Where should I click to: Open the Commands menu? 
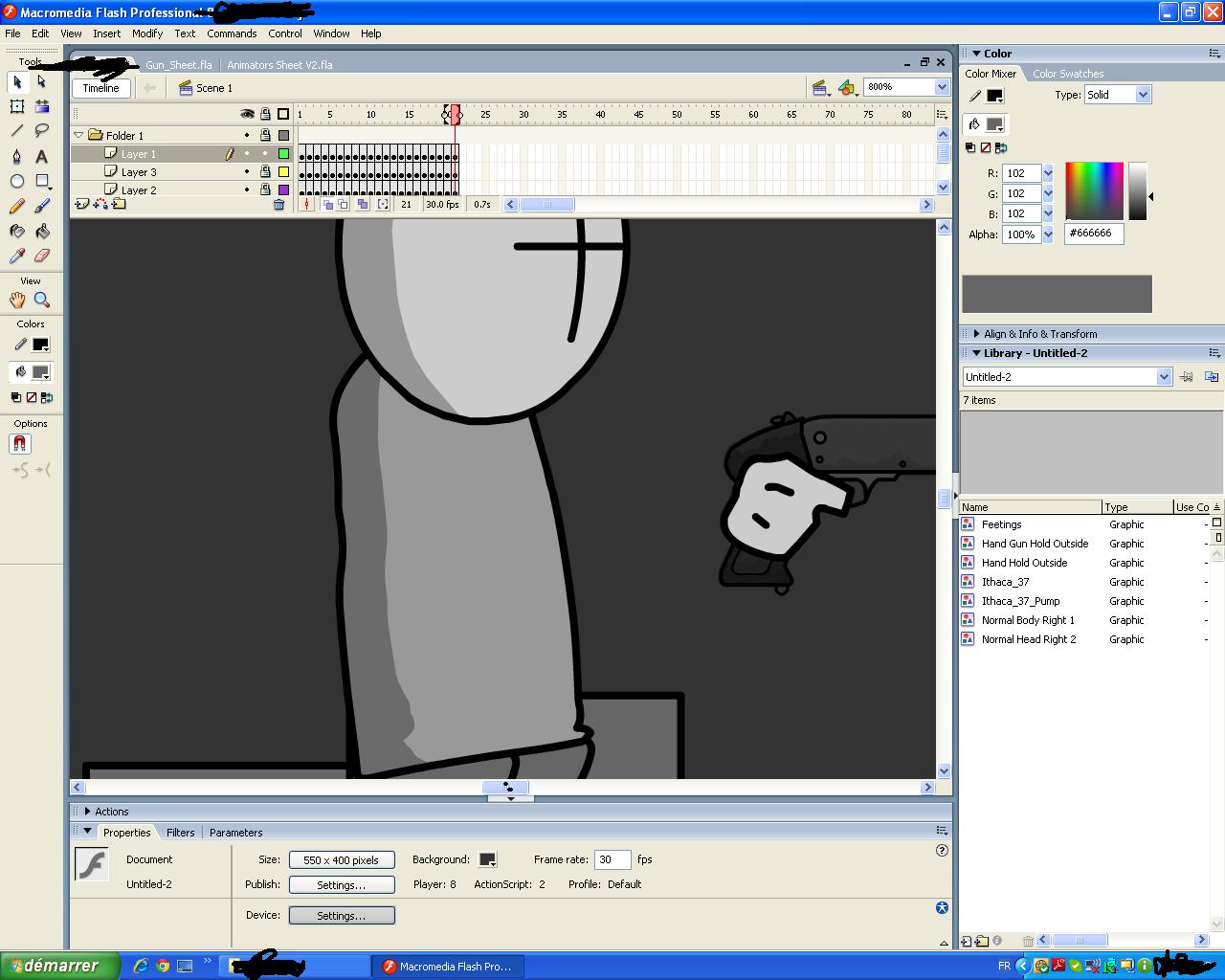pos(232,33)
